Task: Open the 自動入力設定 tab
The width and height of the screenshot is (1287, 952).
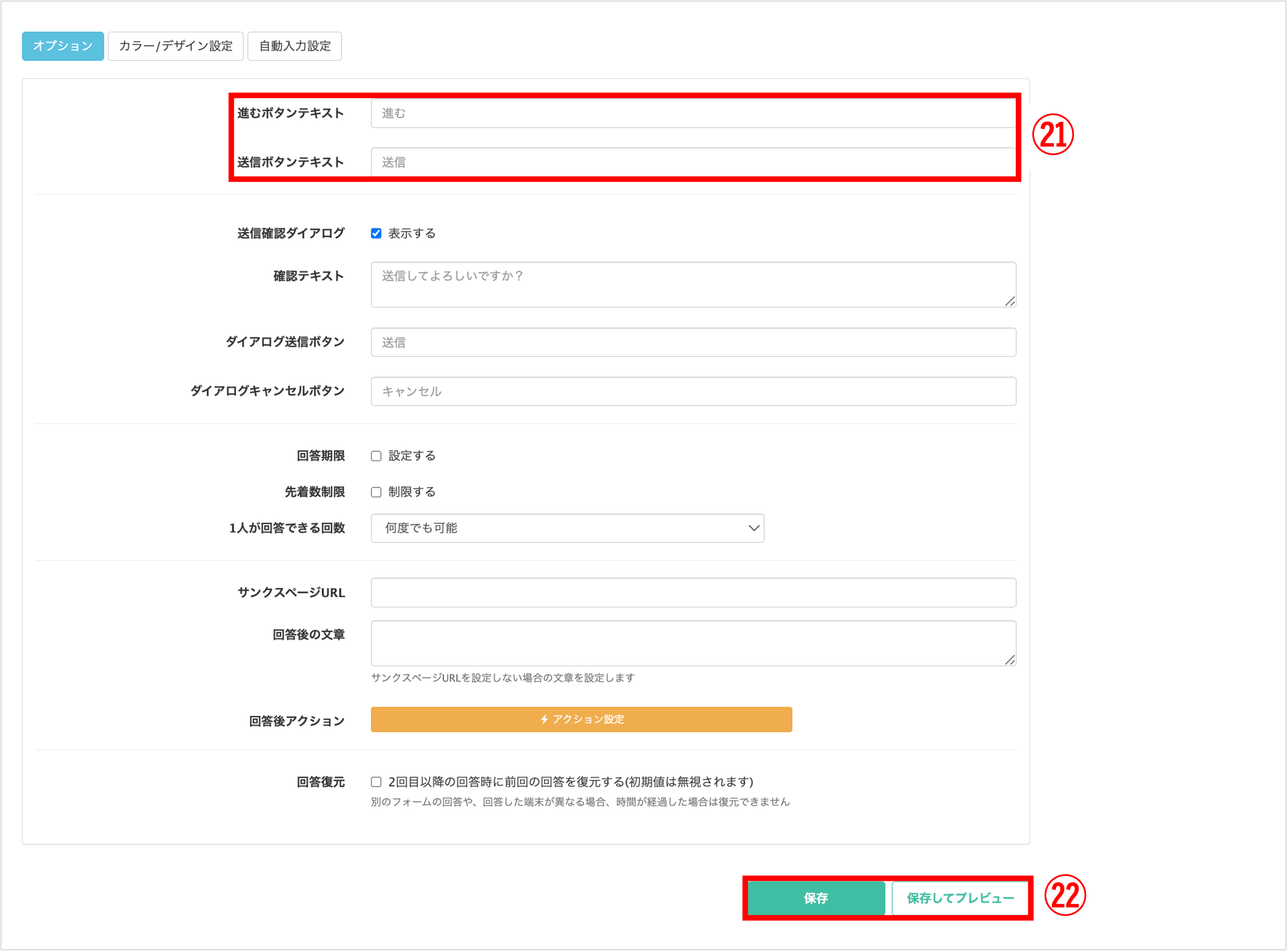Action: [295, 46]
